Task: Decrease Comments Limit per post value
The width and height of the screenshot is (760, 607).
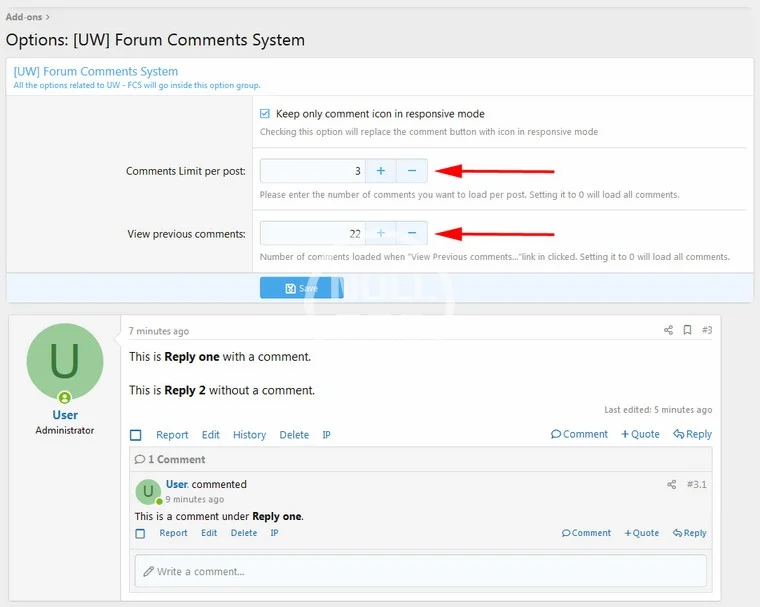Action: click(x=411, y=171)
